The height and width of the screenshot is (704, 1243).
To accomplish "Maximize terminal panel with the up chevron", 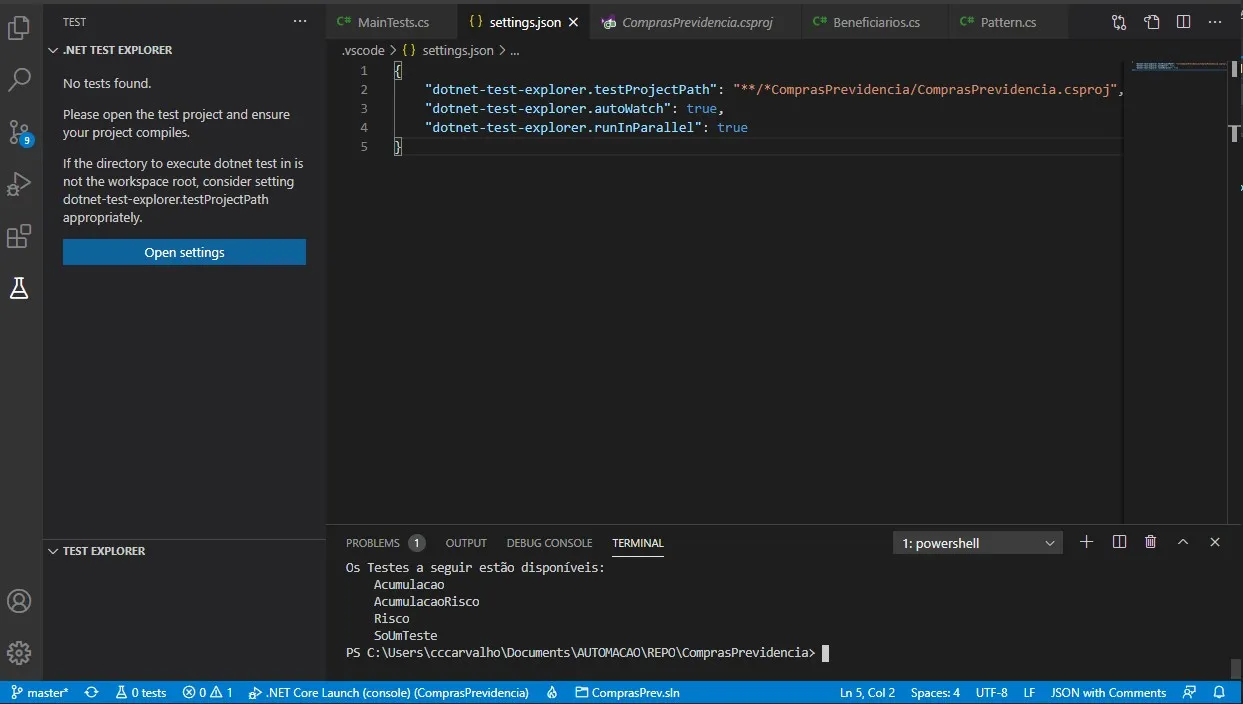I will (1183, 542).
